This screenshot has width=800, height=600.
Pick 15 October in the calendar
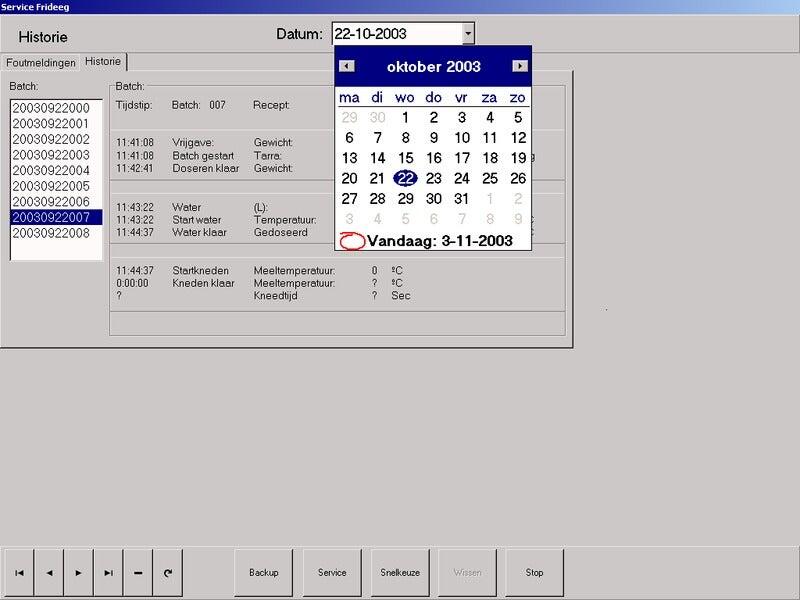[x=405, y=158]
